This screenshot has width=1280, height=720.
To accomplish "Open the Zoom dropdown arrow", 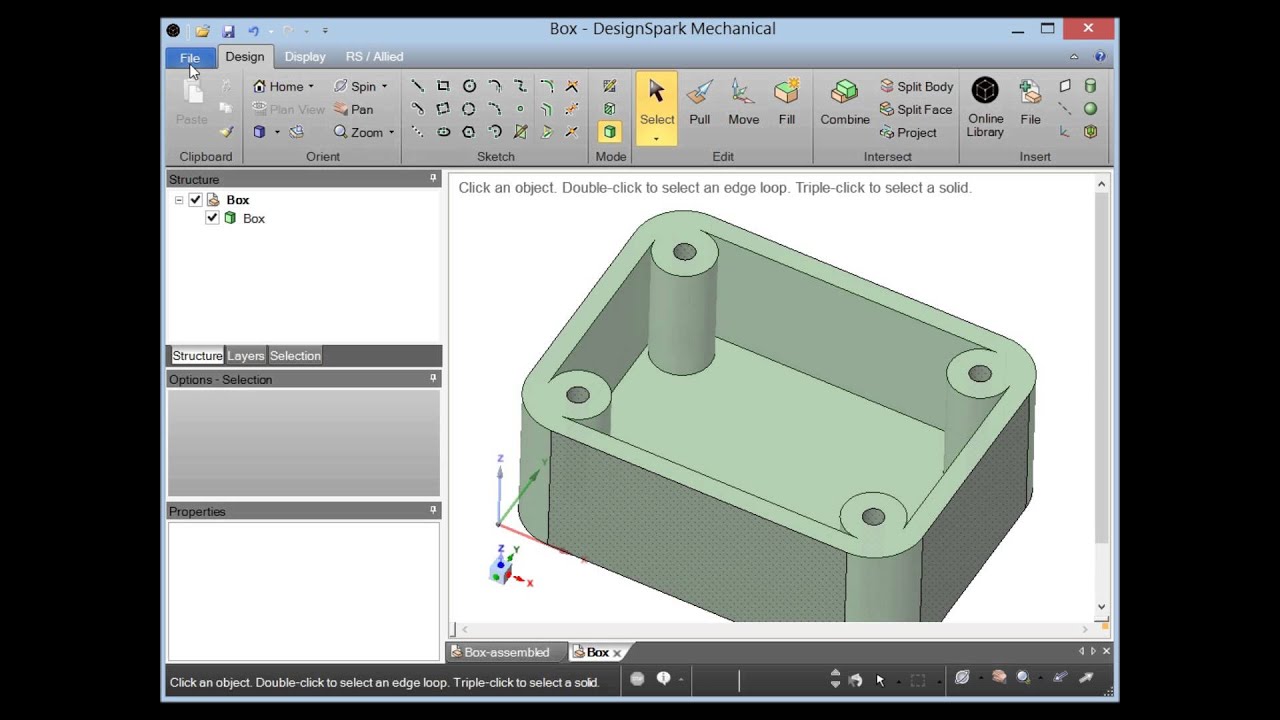I will click(x=391, y=133).
